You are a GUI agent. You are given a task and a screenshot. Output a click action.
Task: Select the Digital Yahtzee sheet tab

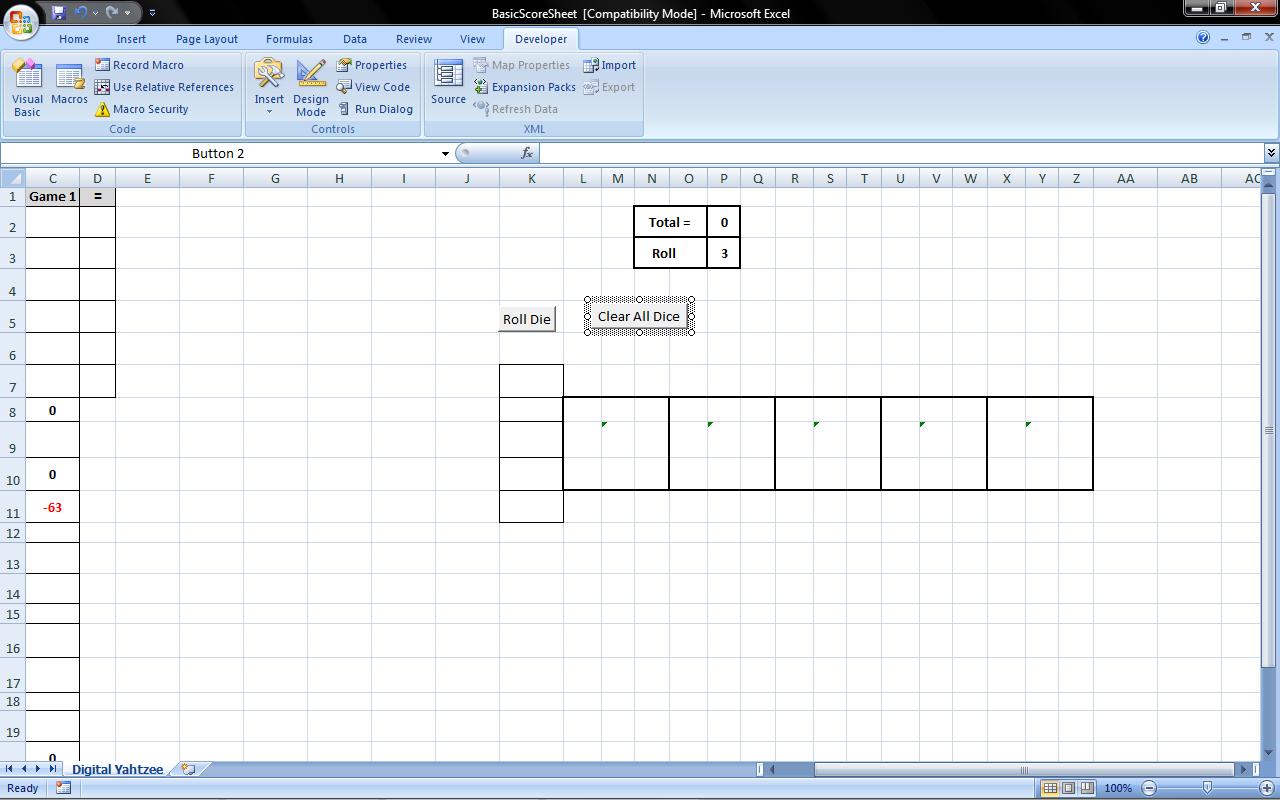[117, 769]
